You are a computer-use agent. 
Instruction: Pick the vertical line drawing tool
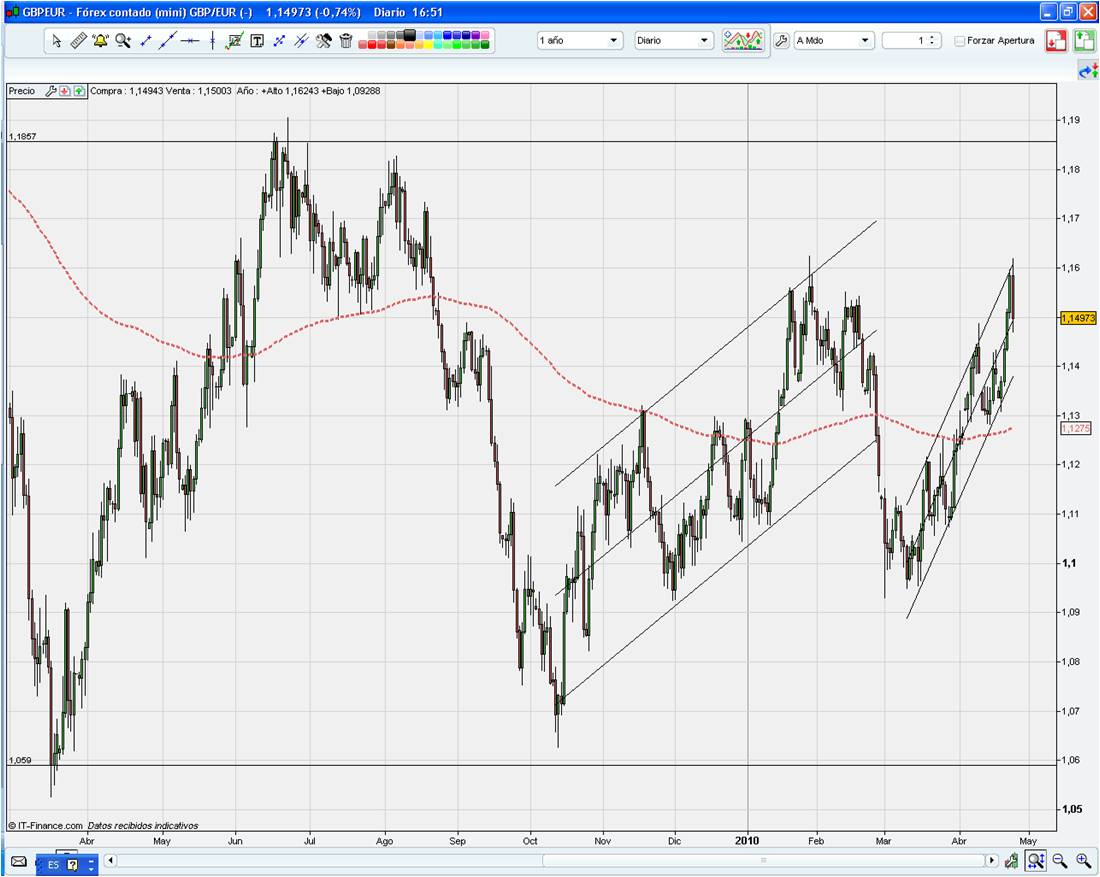tap(213, 41)
